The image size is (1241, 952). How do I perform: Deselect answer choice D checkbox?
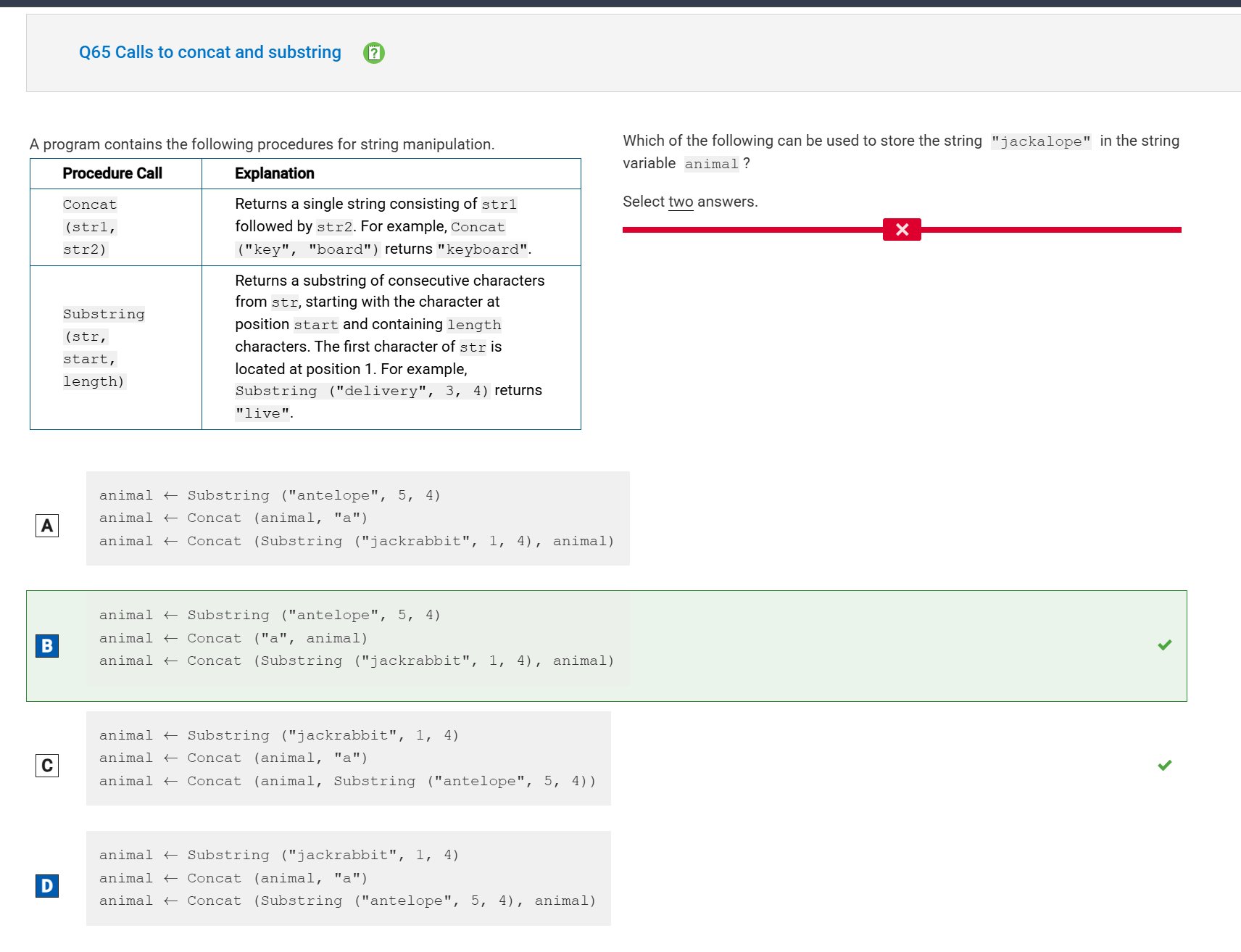tap(47, 885)
